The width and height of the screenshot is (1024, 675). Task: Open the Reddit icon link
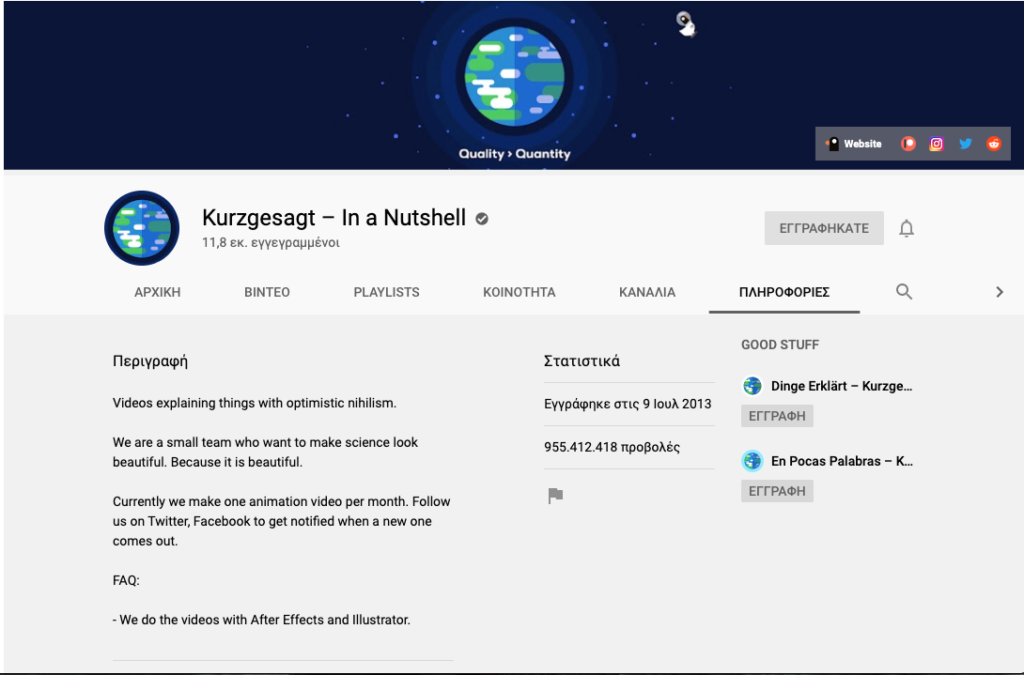tap(993, 144)
